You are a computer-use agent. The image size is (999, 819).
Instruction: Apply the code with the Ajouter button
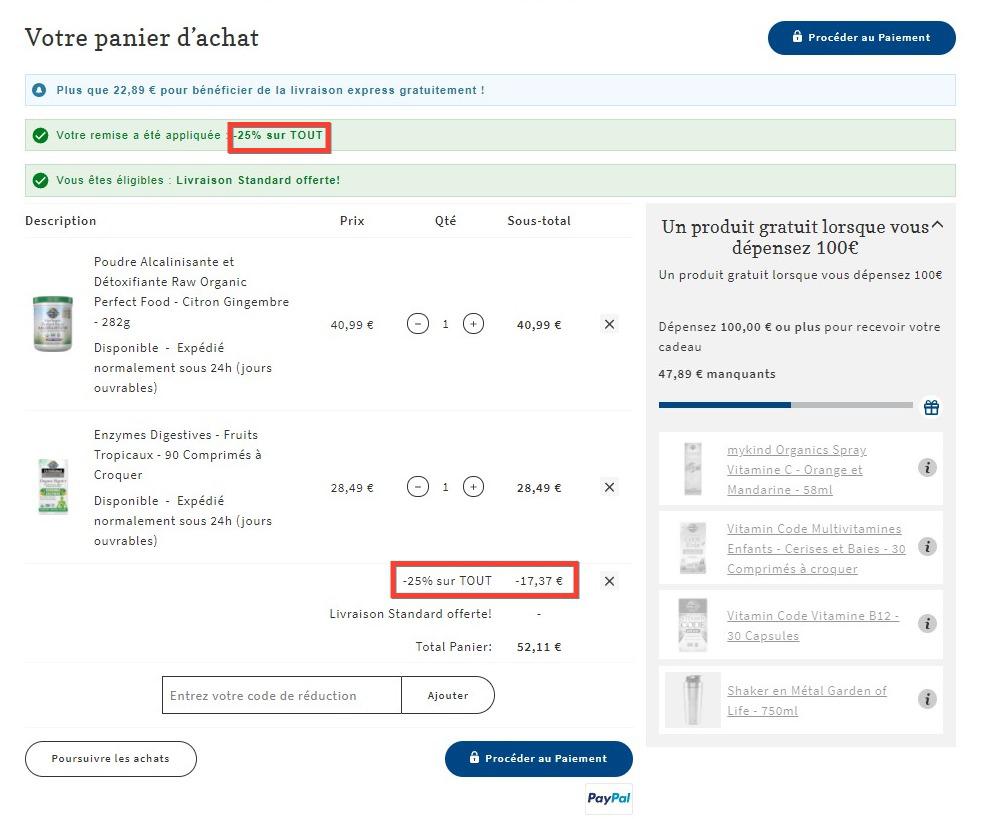(448, 695)
